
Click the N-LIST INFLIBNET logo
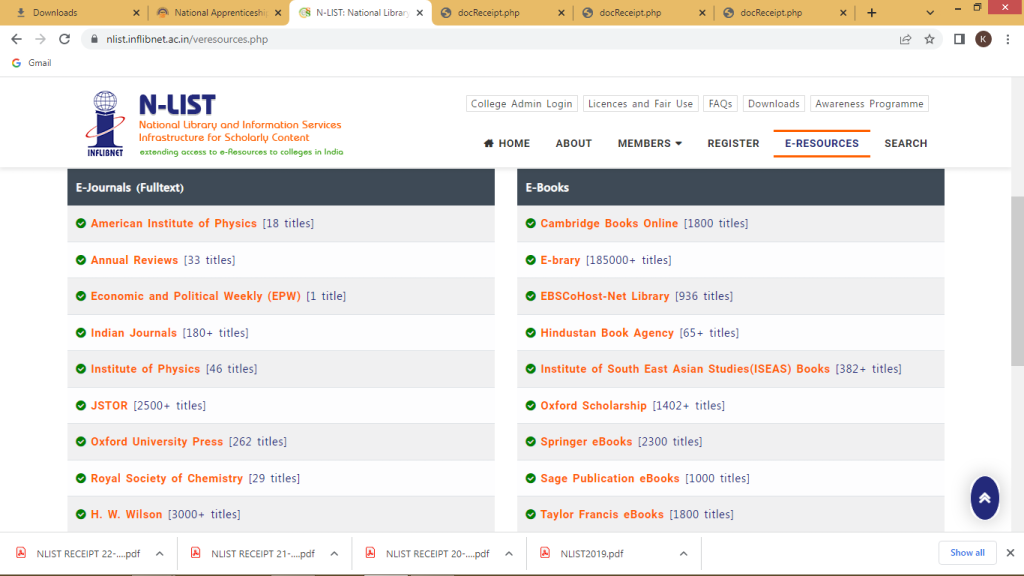pyautogui.click(x=214, y=123)
